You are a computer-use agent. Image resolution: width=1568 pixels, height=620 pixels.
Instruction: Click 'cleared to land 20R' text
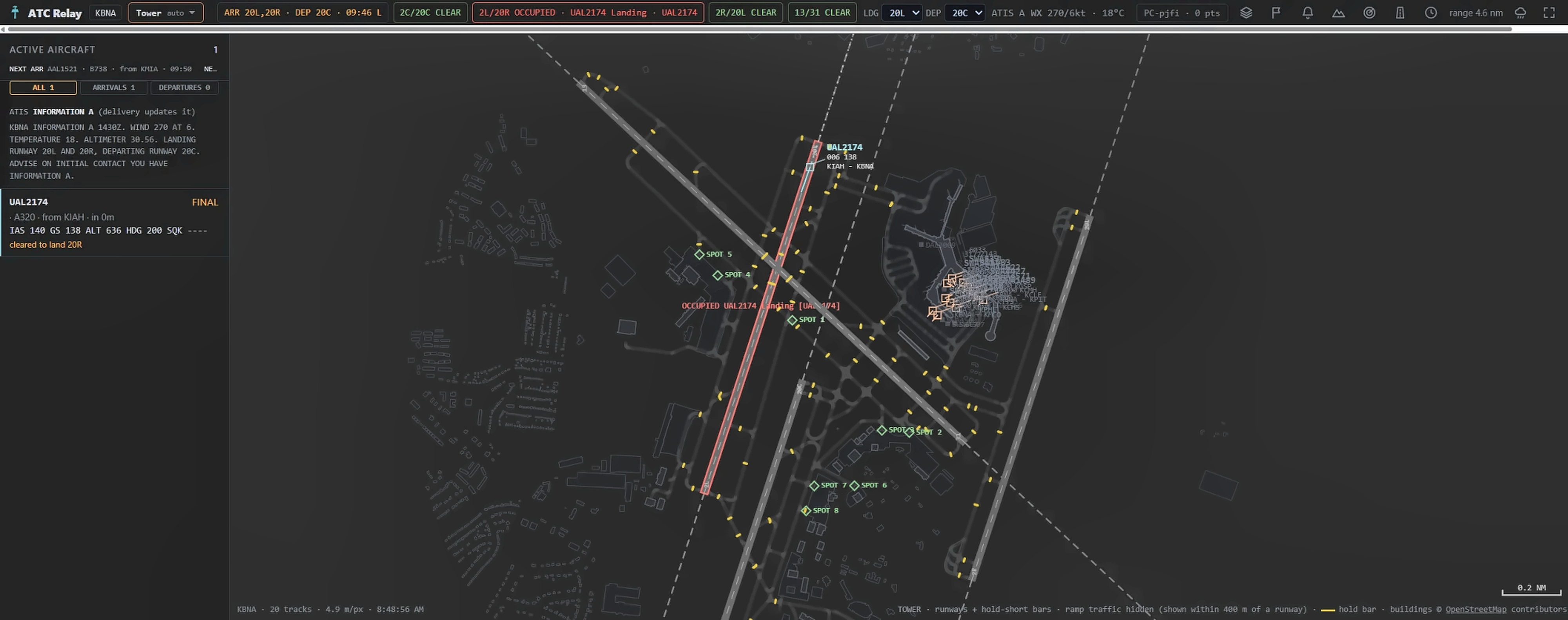coord(45,245)
